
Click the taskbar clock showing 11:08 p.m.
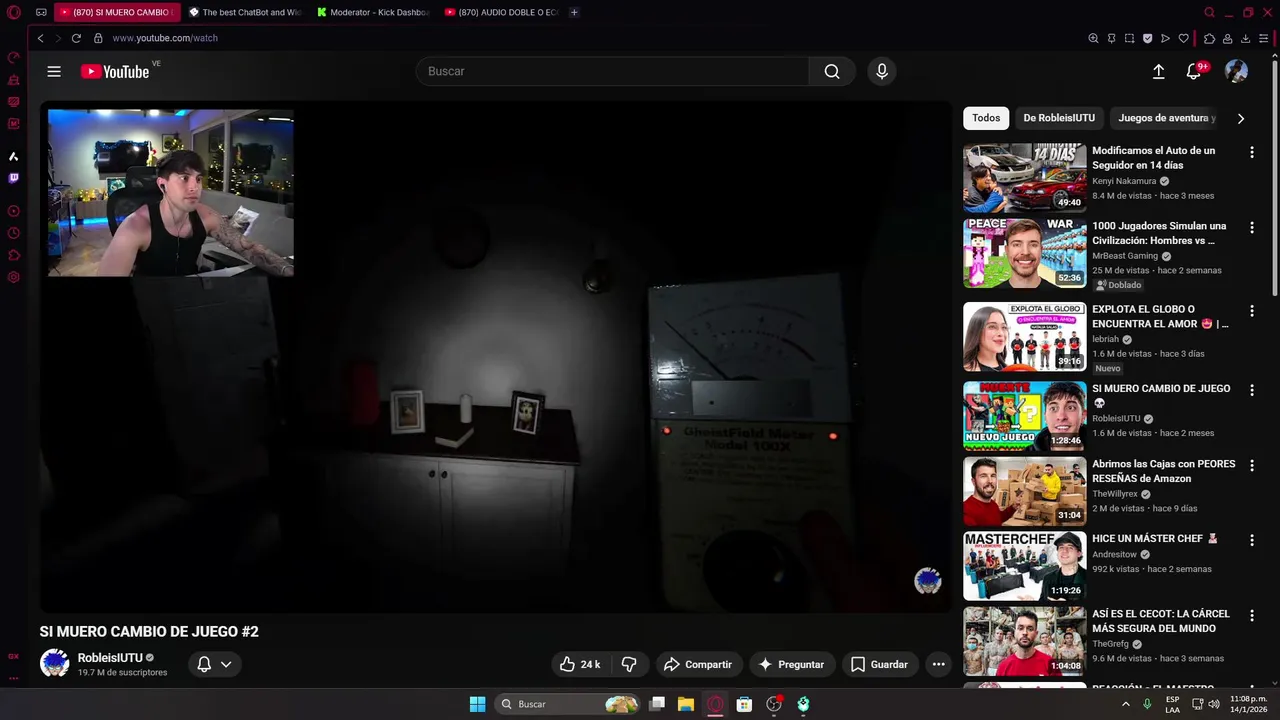pos(1248,704)
